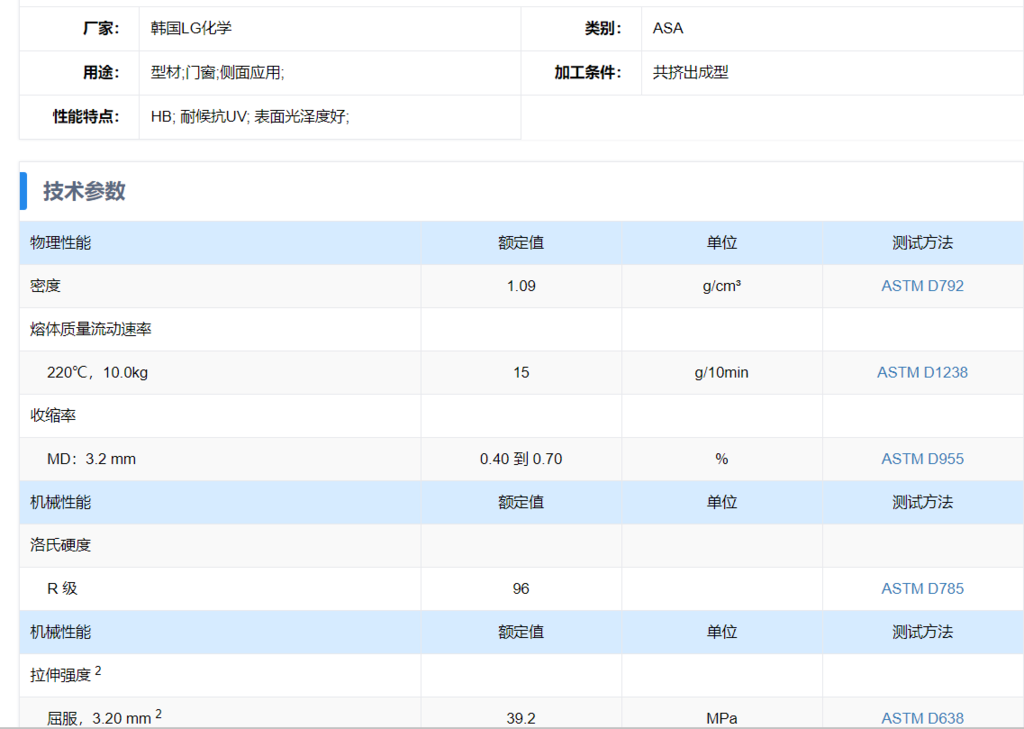Select the HB; 耐候抗UV feature description
Viewport: 1024px width, 729px height.
[249, 117]
